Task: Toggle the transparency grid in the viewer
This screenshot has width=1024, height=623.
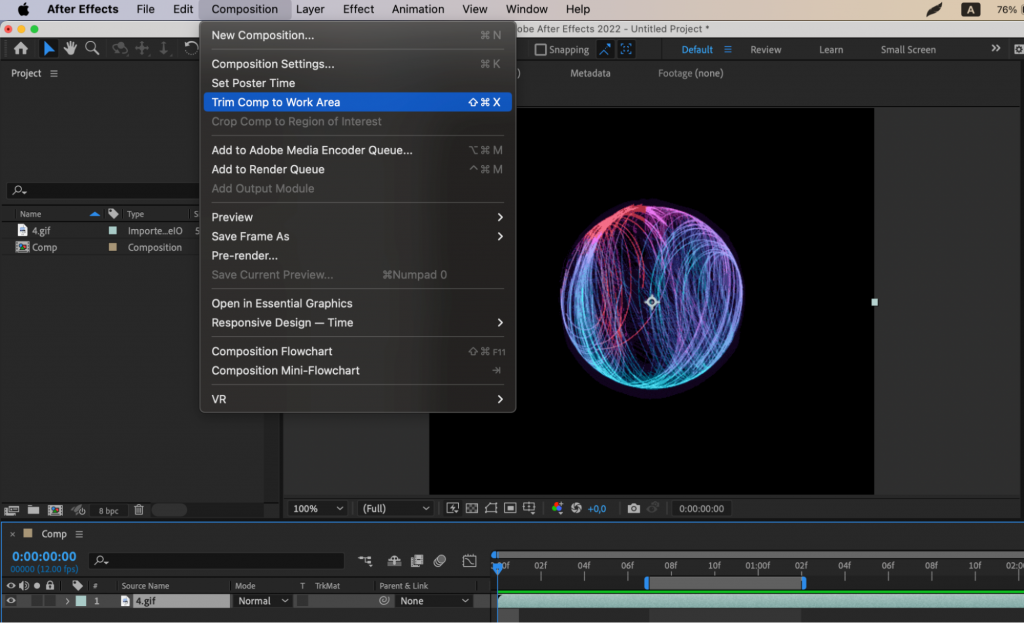Action: (472, 508)
